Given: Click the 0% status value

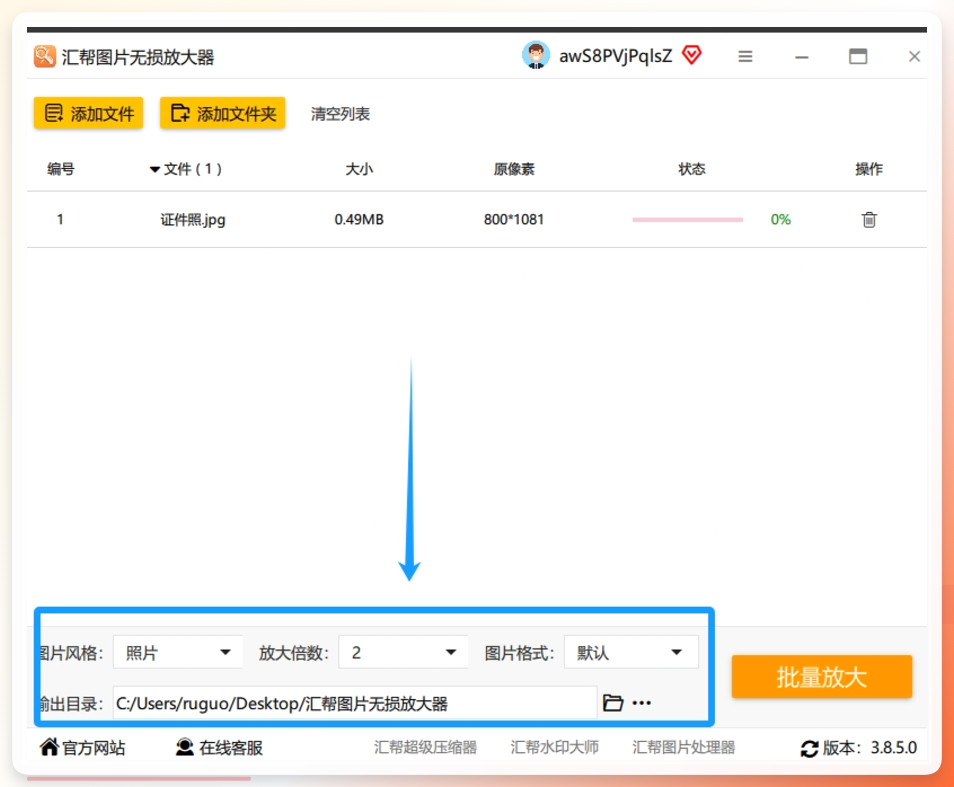Looking at the screenshot, I should coord(781,220).
